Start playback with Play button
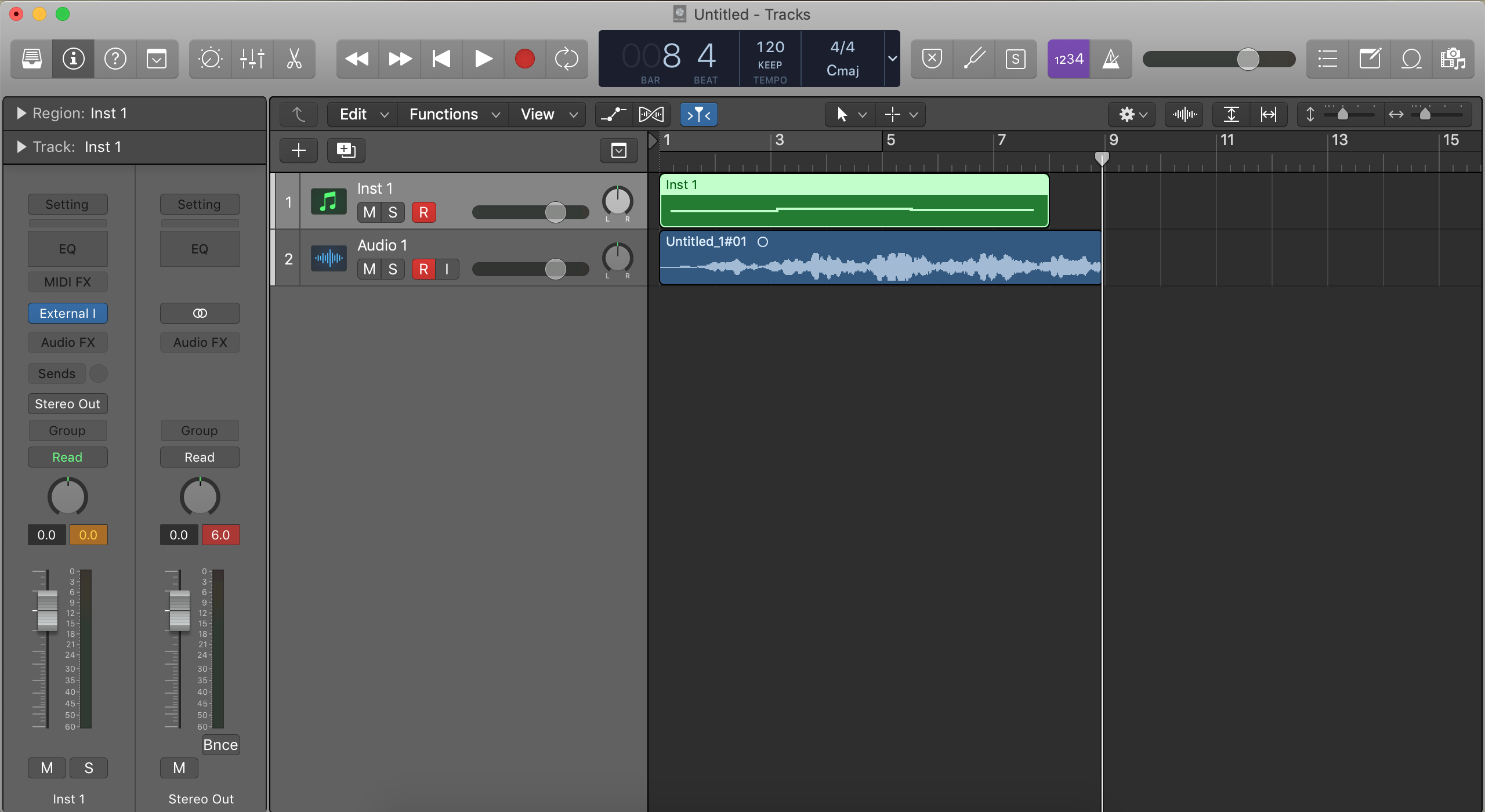Viewport: 1485px width, 812px height. point(483,59)
